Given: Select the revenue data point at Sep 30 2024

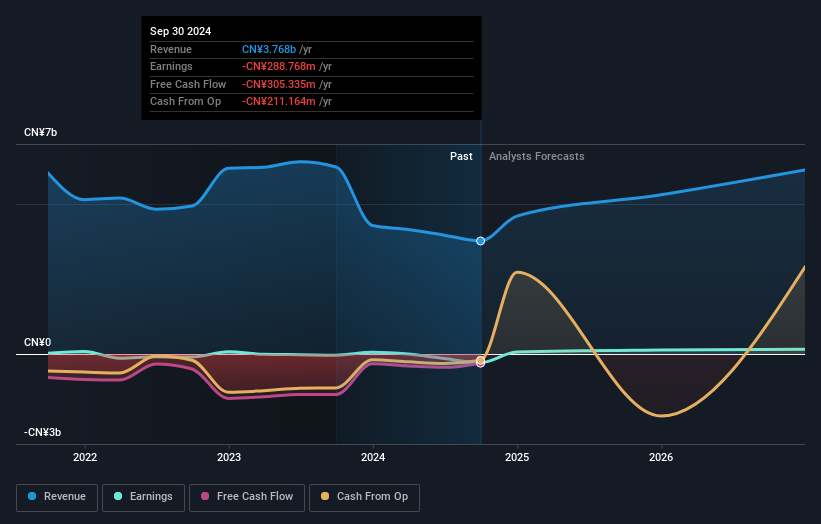Looking at the screenshot, I should 481,241.
